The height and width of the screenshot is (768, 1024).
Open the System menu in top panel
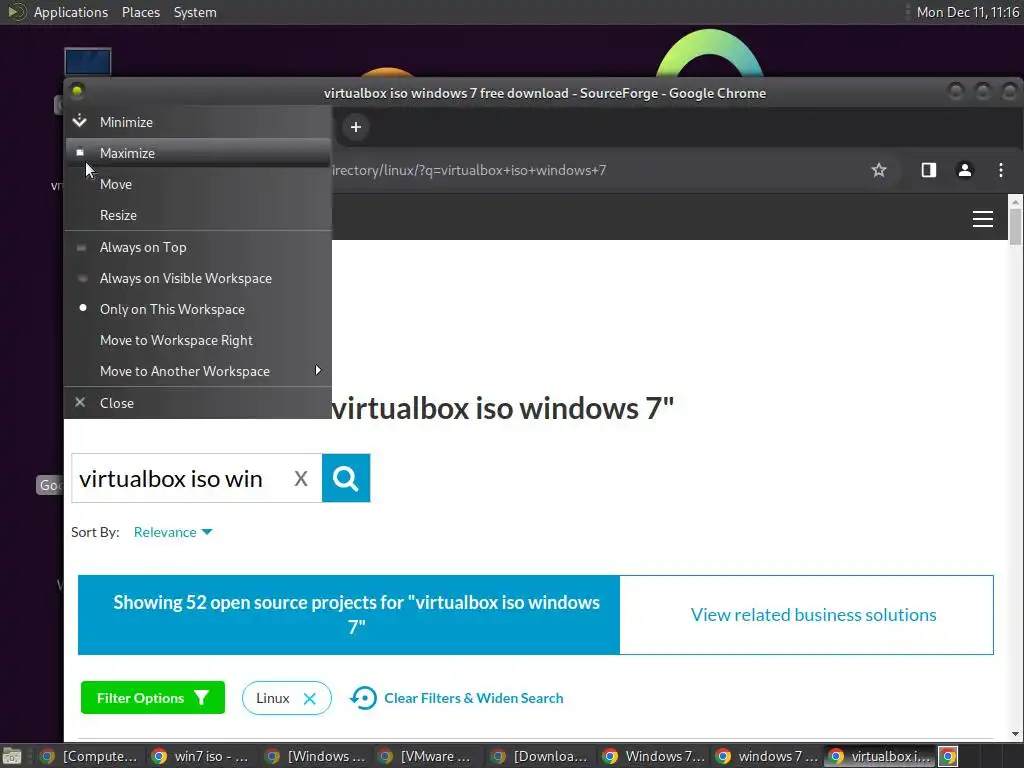tap(195, 12)
